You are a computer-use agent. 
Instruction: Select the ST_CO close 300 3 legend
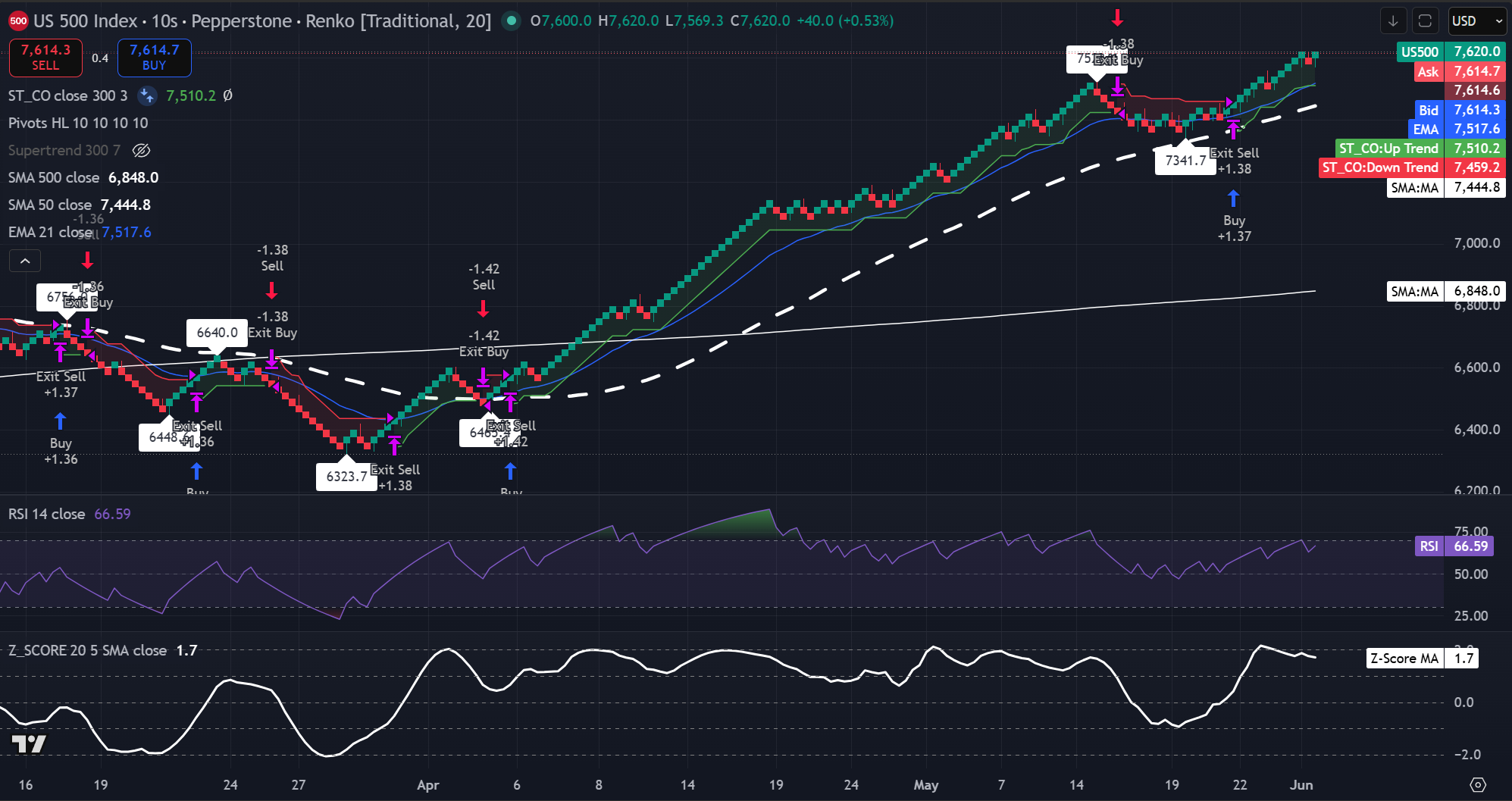pyautogui.click(x=68, y=95)
